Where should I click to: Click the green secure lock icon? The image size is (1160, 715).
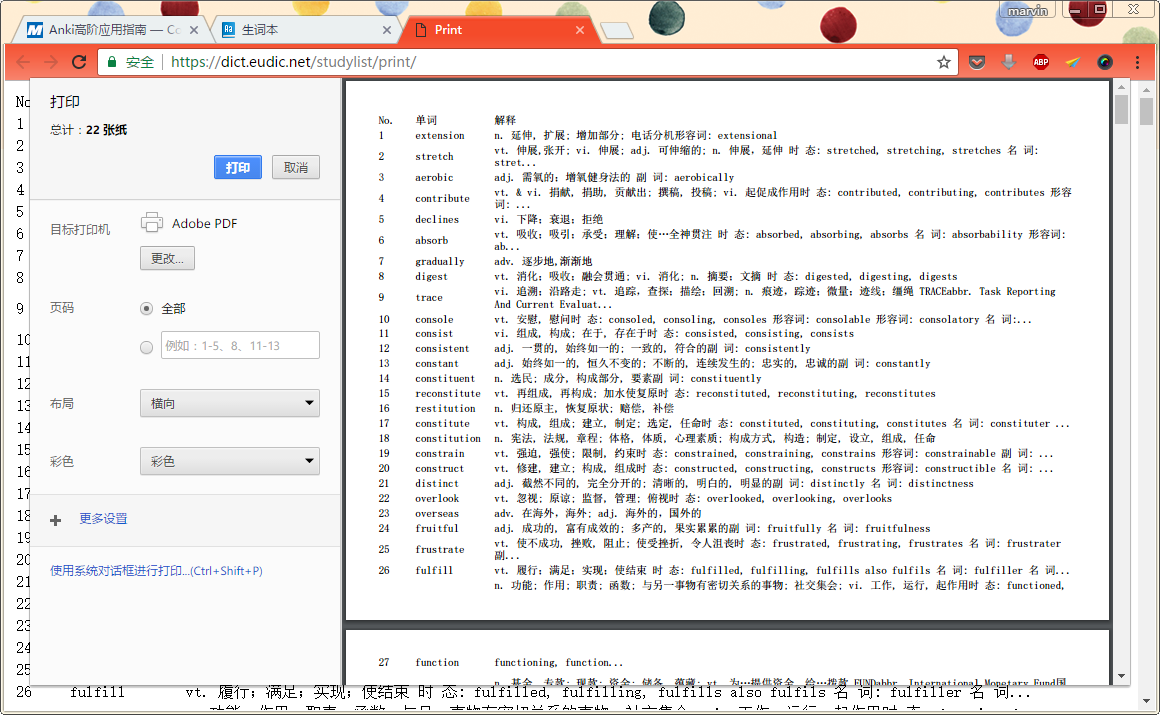point(111,62)
